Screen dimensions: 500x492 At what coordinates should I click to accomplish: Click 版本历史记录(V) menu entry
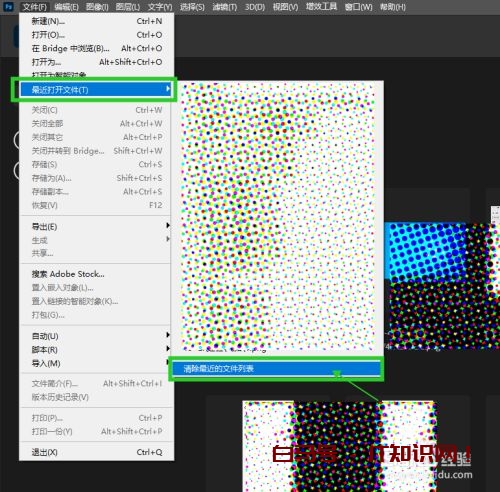tap(97, 397)
